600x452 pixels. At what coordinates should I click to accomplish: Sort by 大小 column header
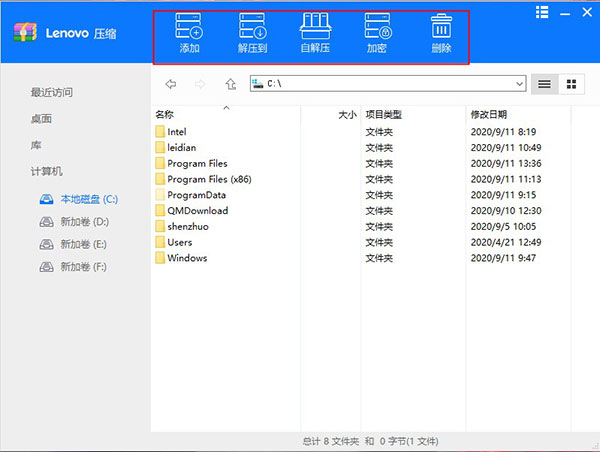(x=347, y=114)
